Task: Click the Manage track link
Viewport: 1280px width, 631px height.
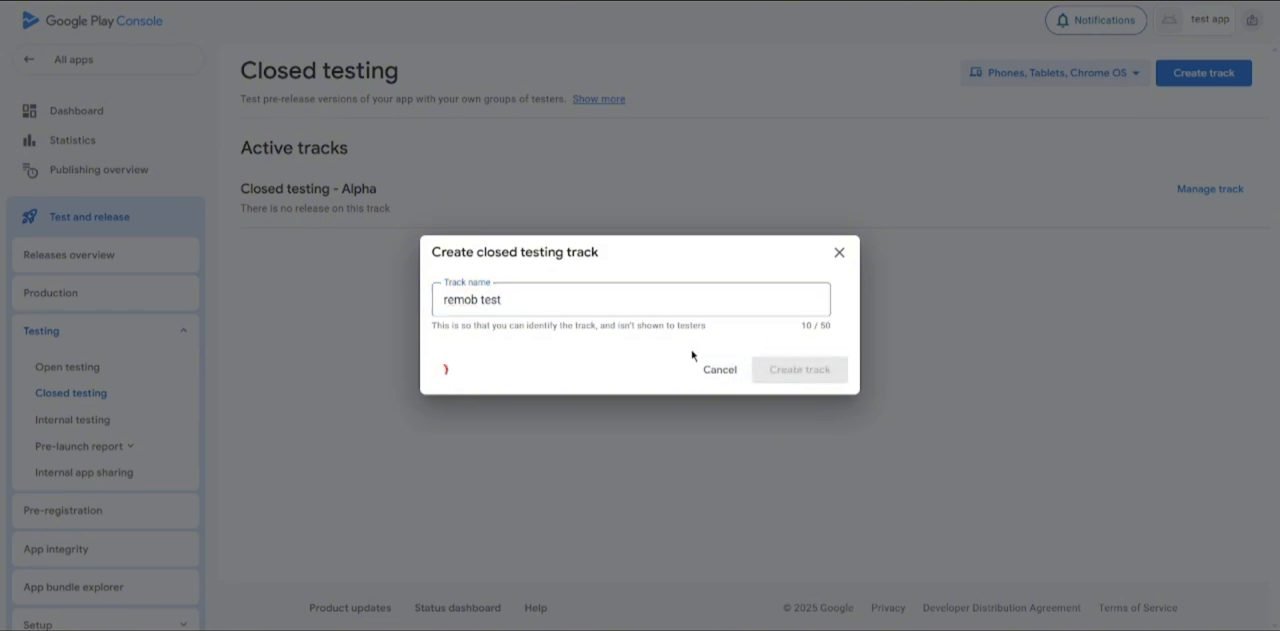Action: (1210, 189)
